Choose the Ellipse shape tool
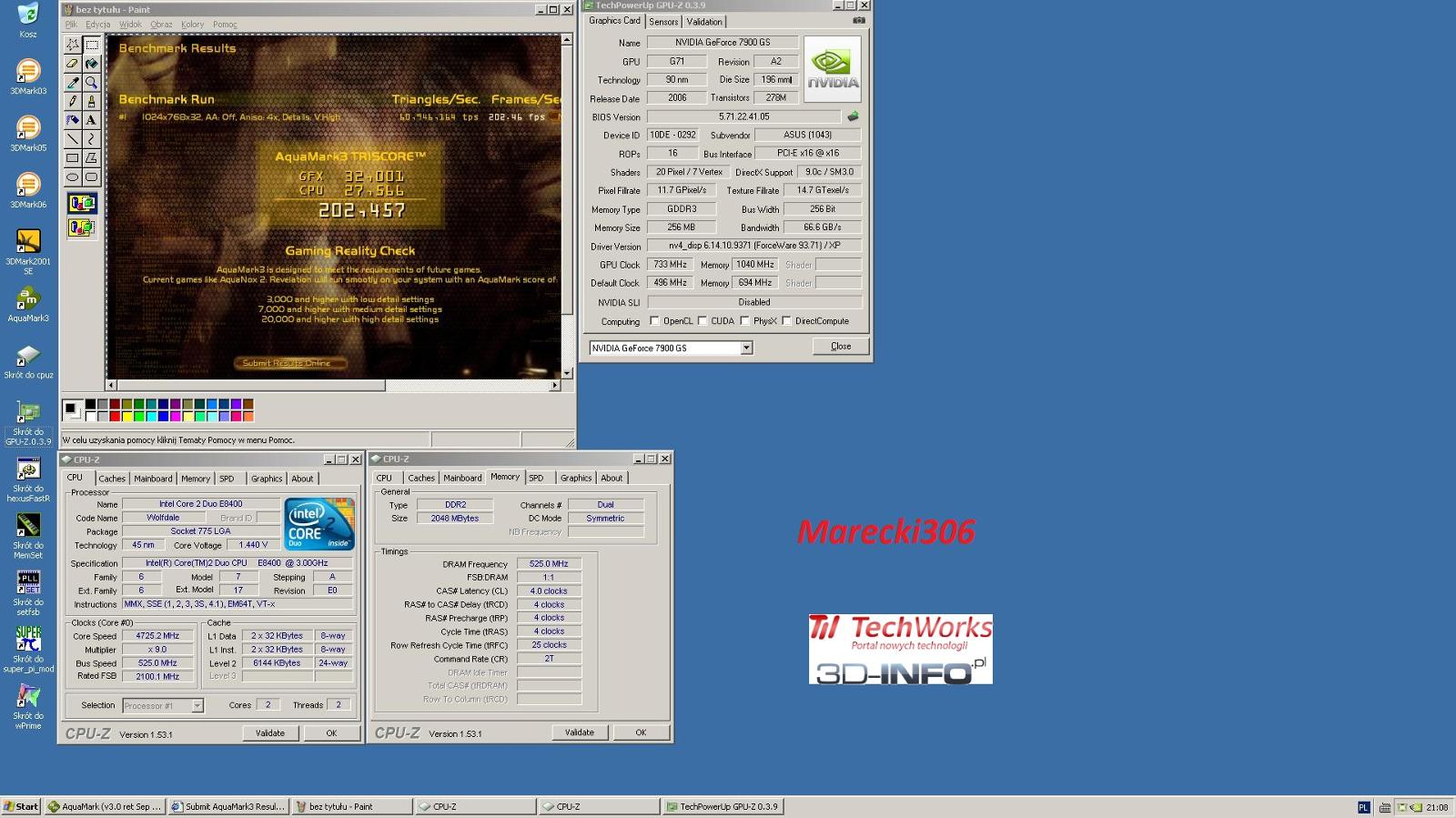 click(73, 177)
